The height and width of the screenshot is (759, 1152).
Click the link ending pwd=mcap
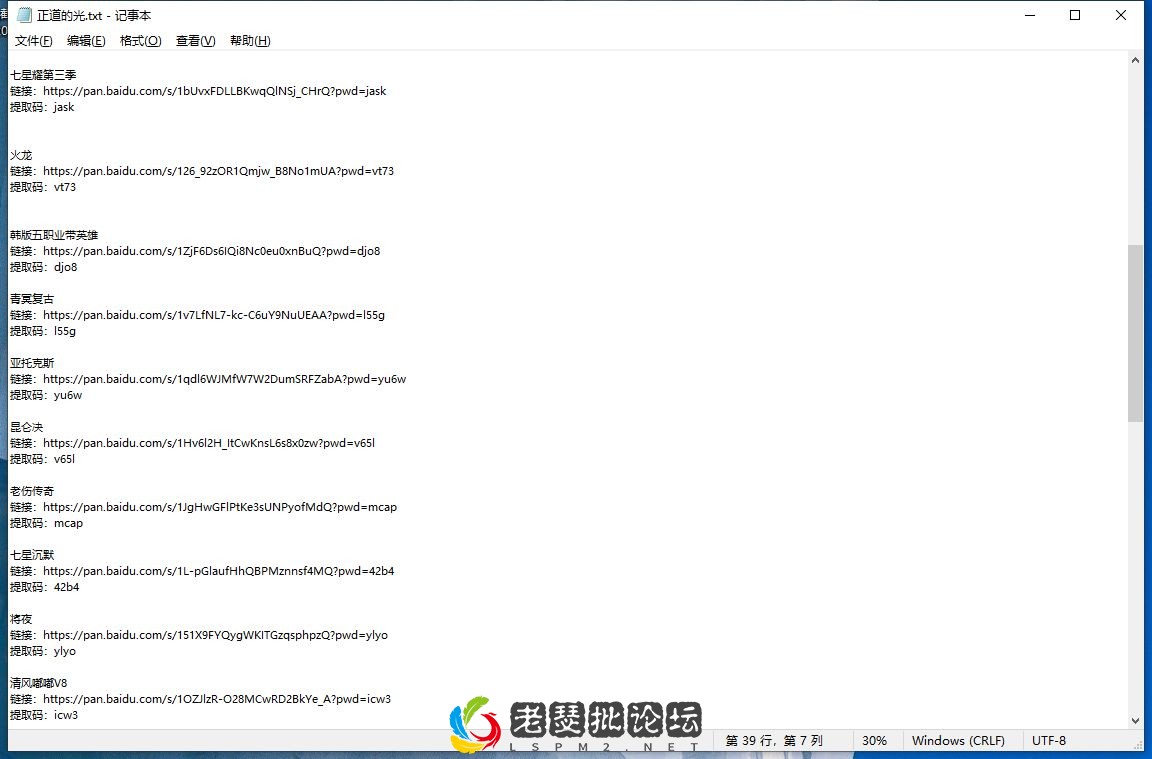[x=220, y=507]
